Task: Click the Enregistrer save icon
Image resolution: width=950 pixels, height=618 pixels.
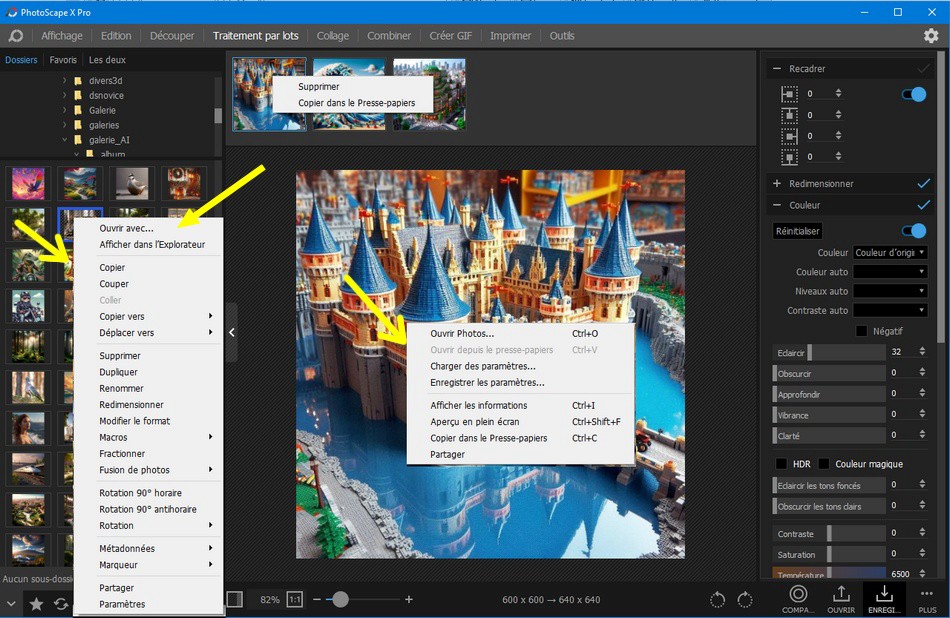Action: [884, 599]
